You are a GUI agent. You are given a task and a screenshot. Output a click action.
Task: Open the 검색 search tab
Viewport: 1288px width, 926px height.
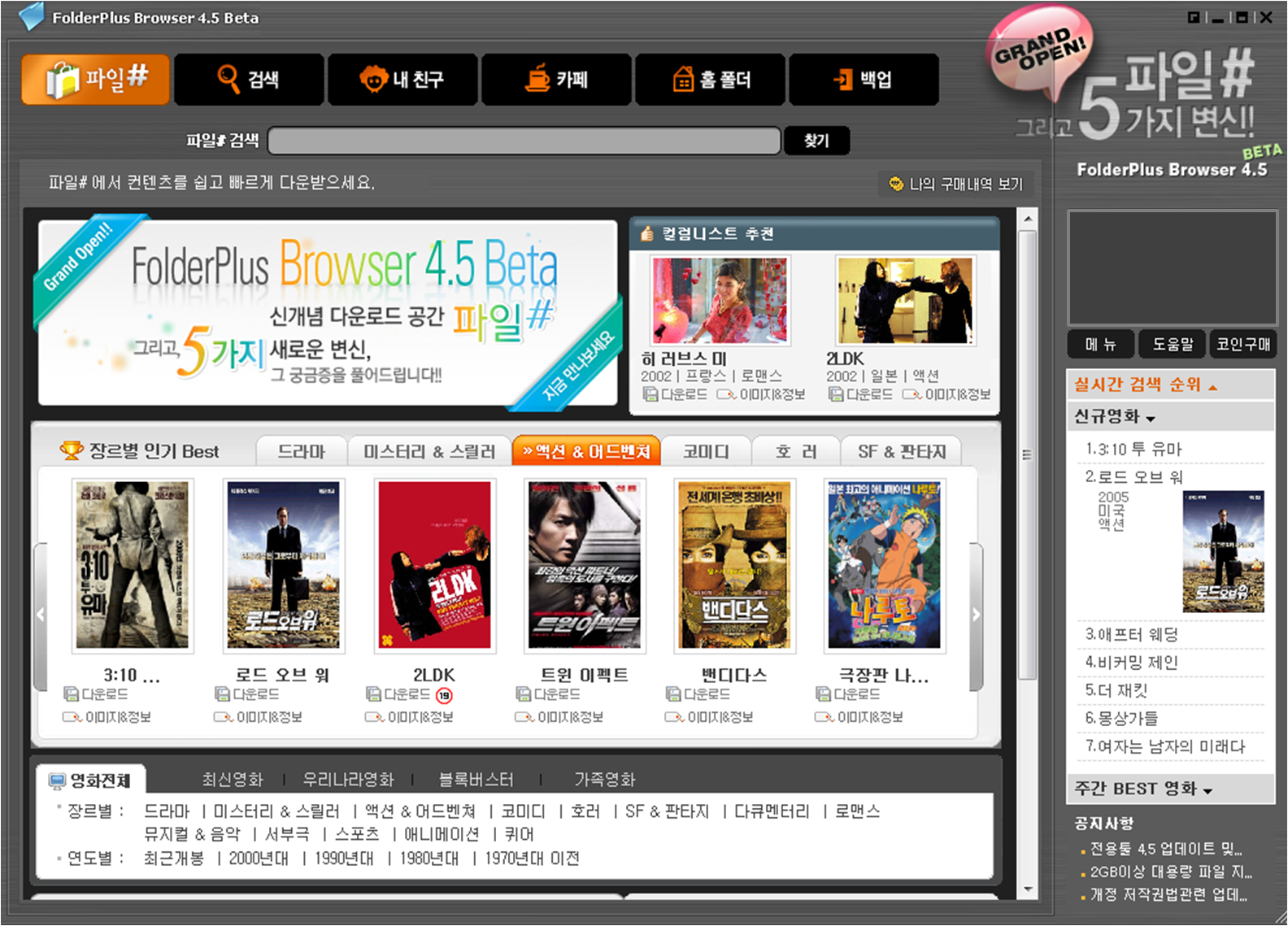[x=249, y=79]
